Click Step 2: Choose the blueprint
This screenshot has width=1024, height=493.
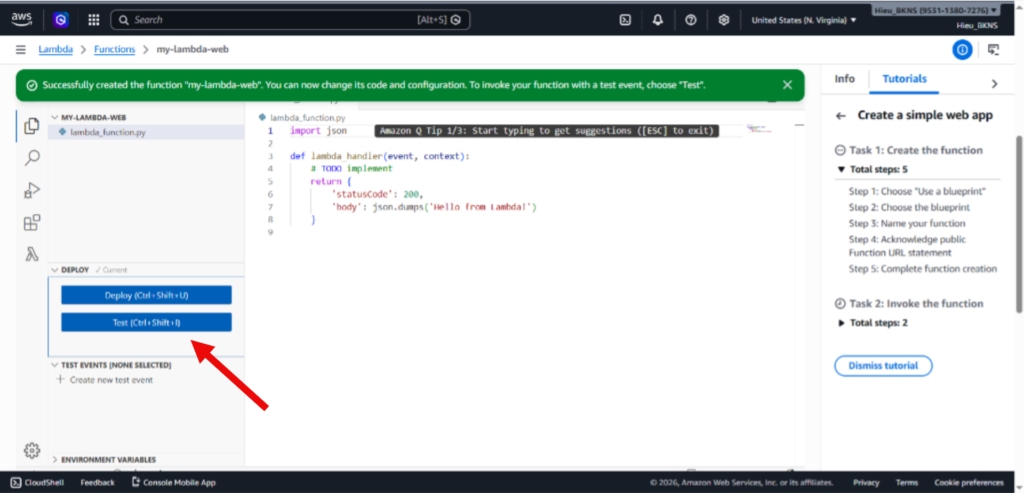909,208
